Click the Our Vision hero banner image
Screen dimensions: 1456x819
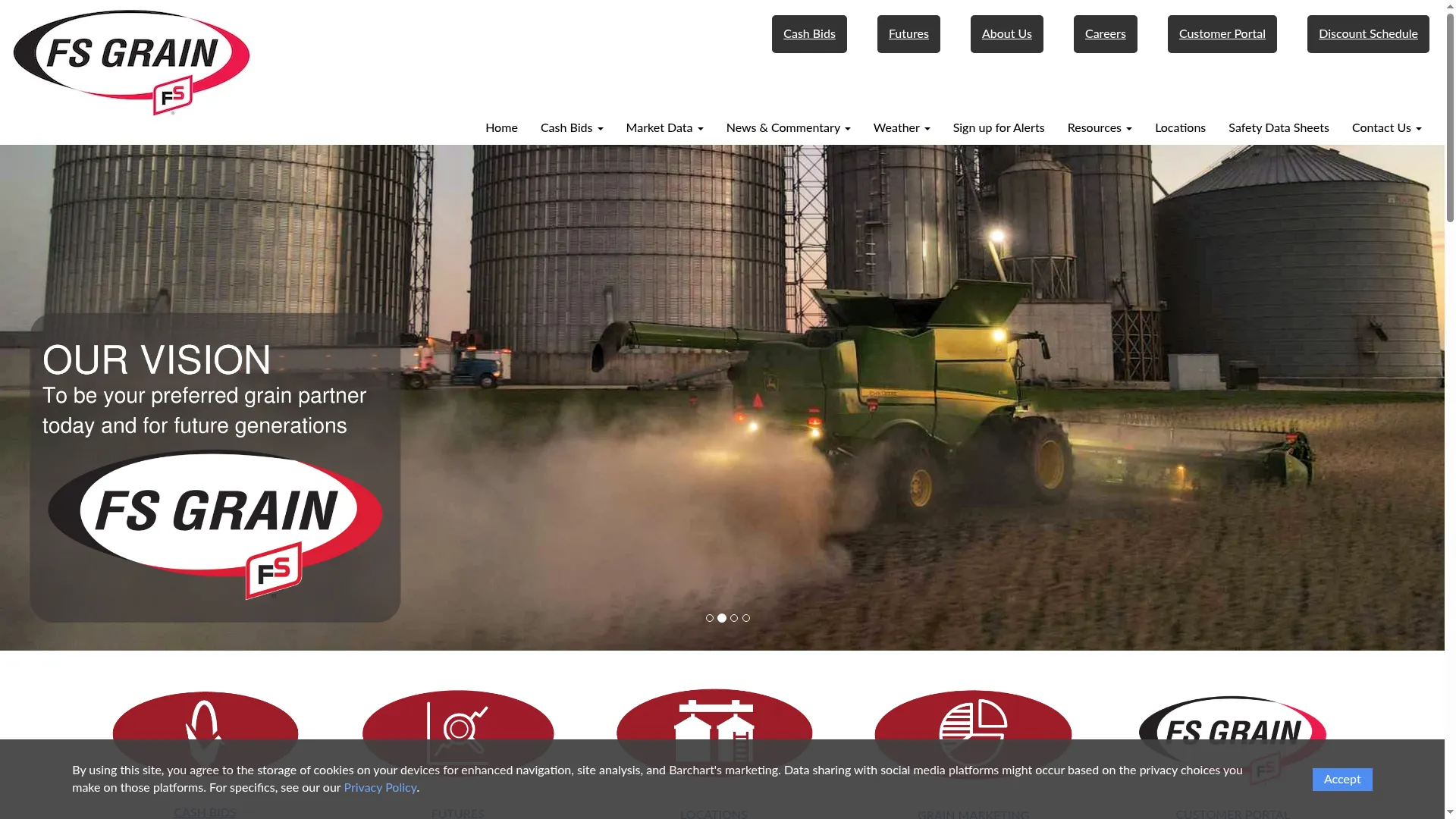(722, 397)
